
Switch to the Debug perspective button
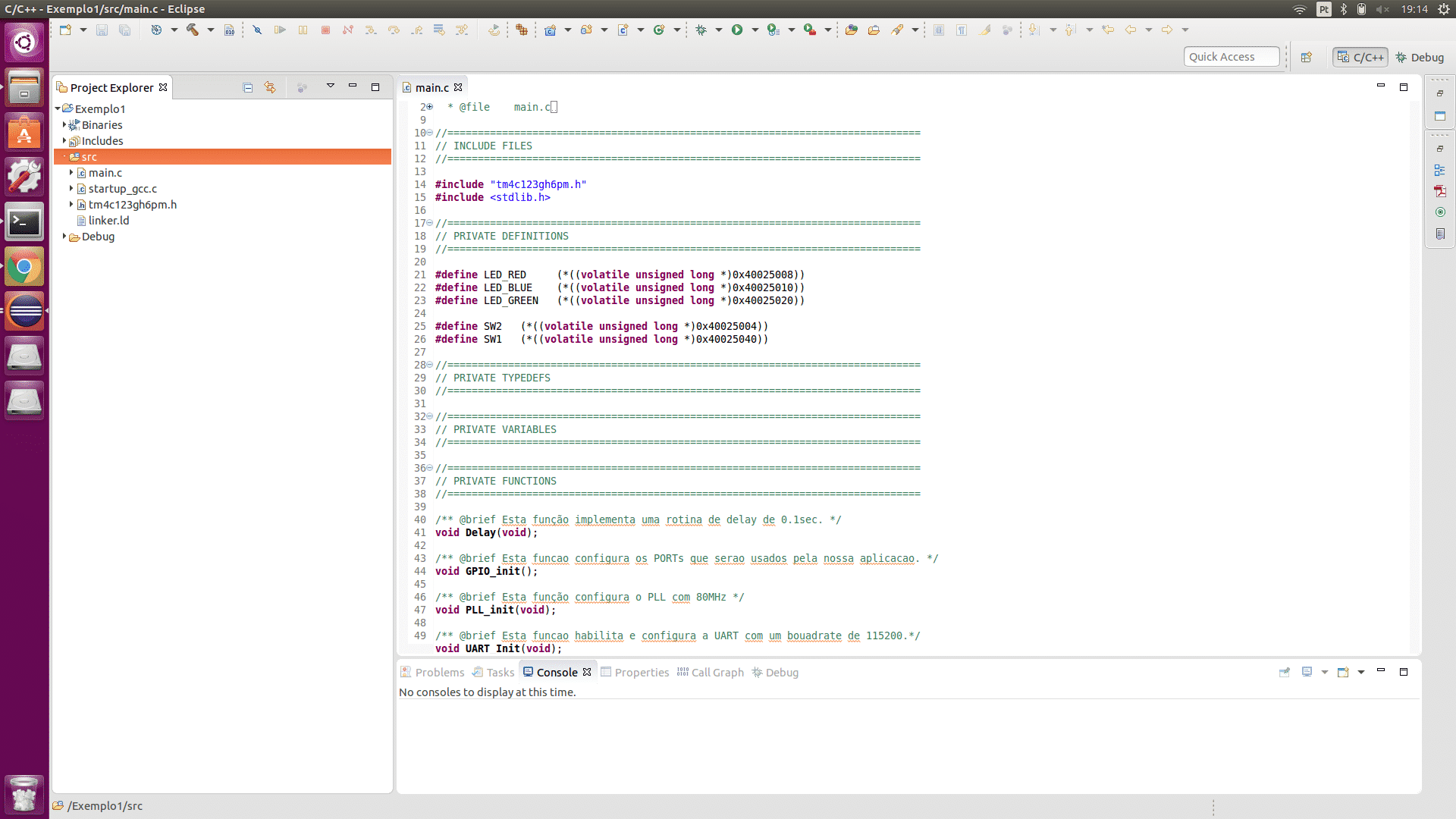pos(1420,58)
